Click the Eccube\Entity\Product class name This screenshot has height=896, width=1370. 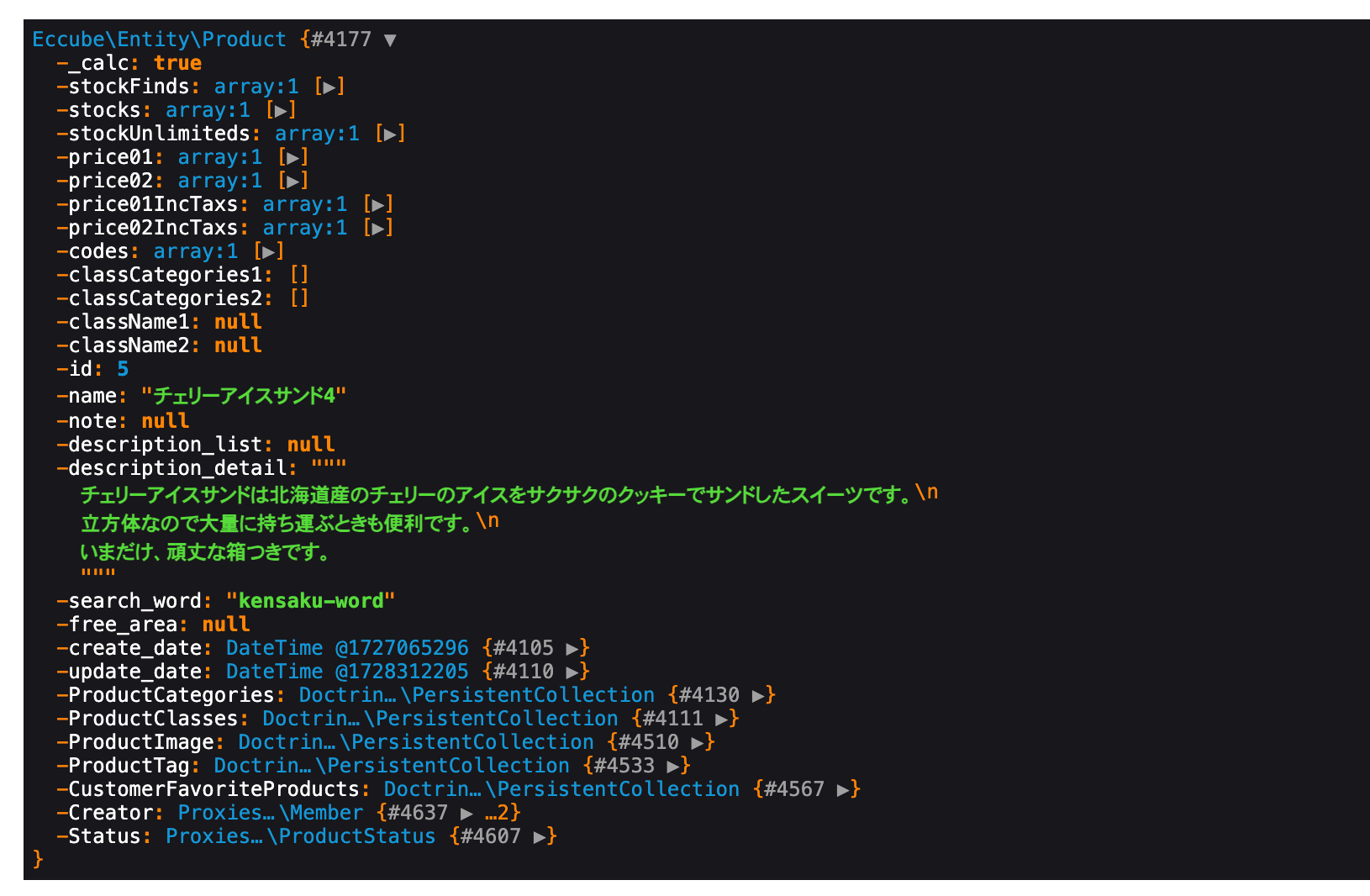[x=159, y=40]
